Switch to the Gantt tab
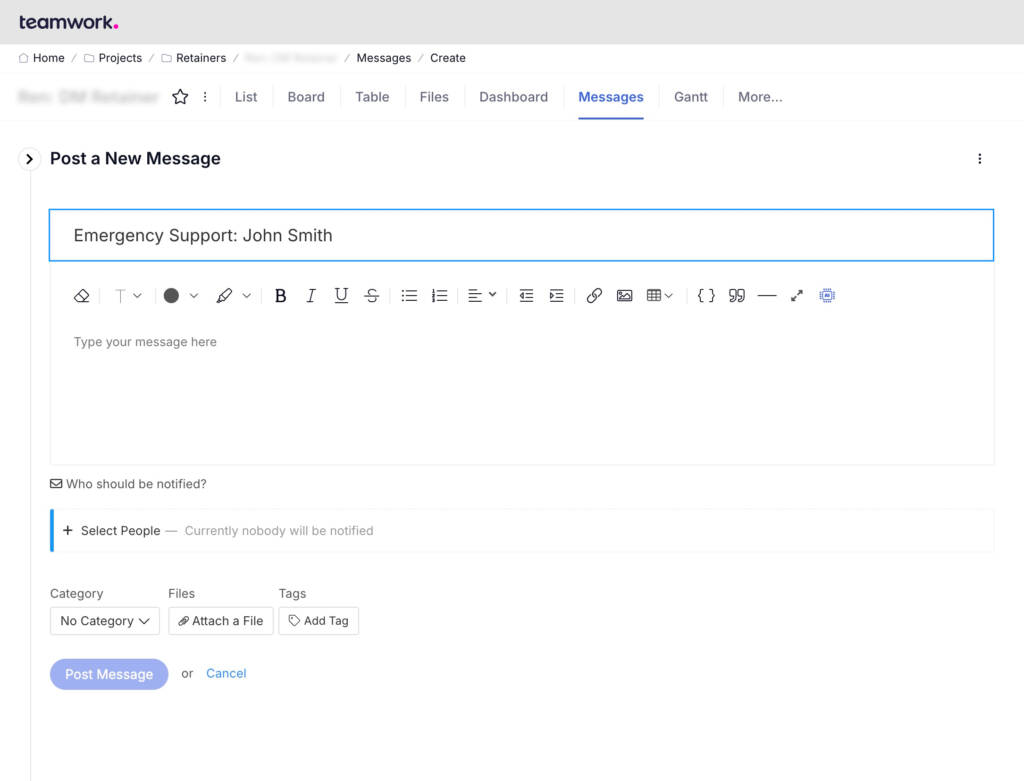Viewport: 1024px width, 781px height. pos(690,97)
